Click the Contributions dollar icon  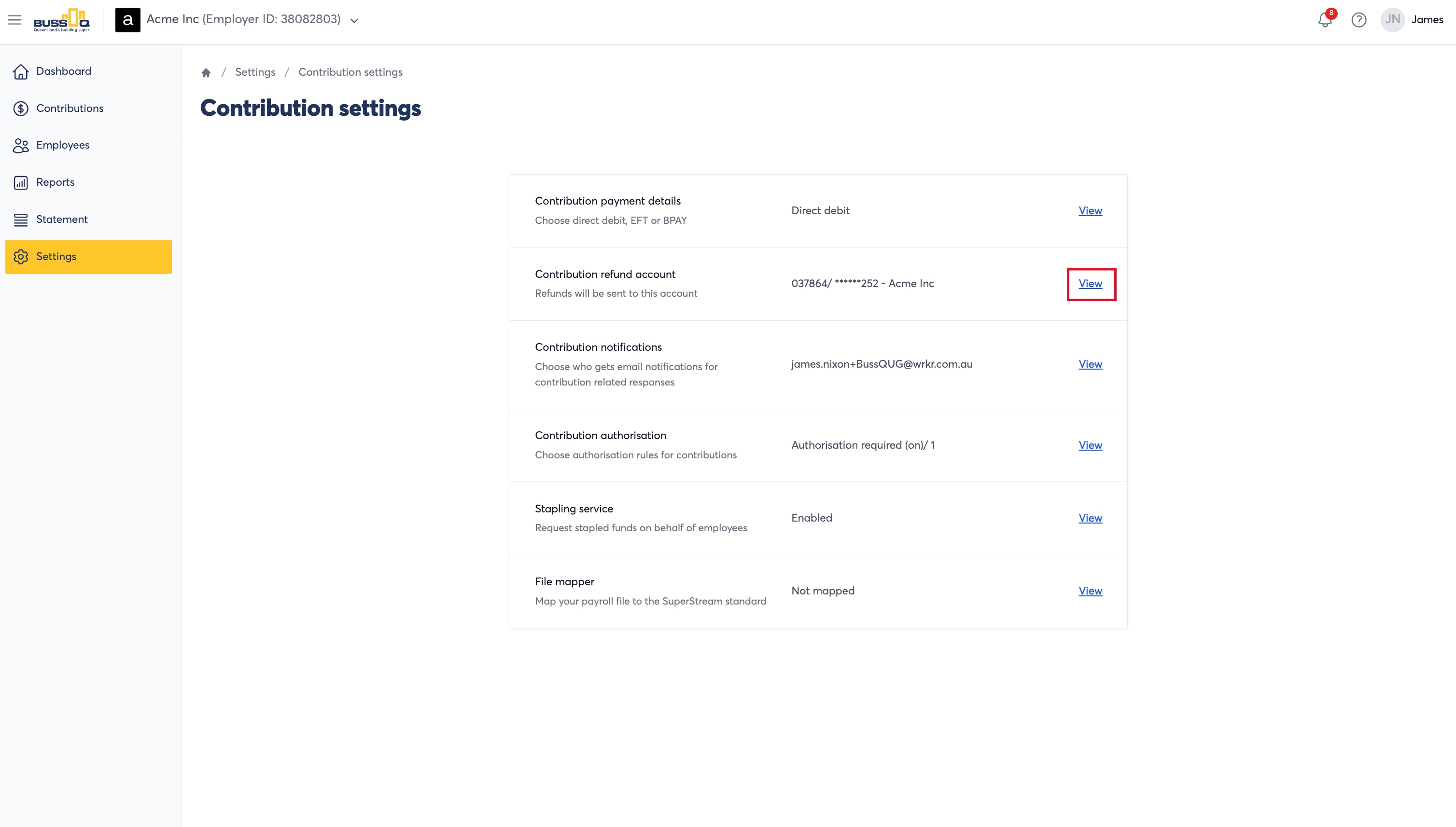point(21,109)
